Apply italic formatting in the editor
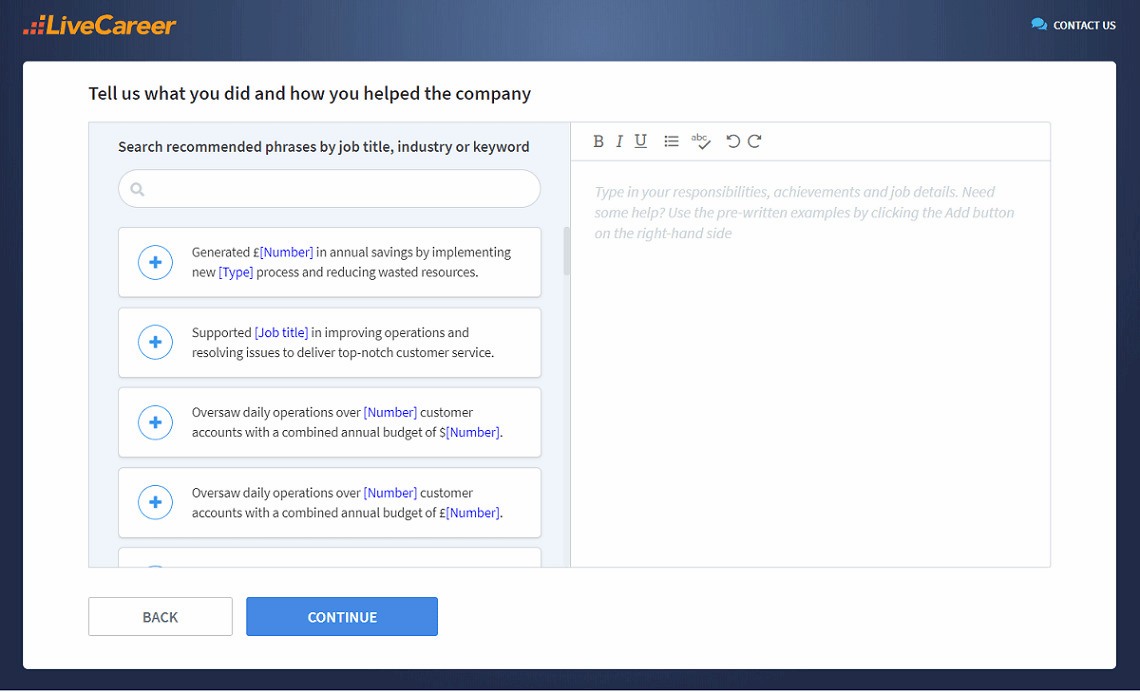Image resolution: width=1140 pixels, height=692 pixels. coord(619,141)
